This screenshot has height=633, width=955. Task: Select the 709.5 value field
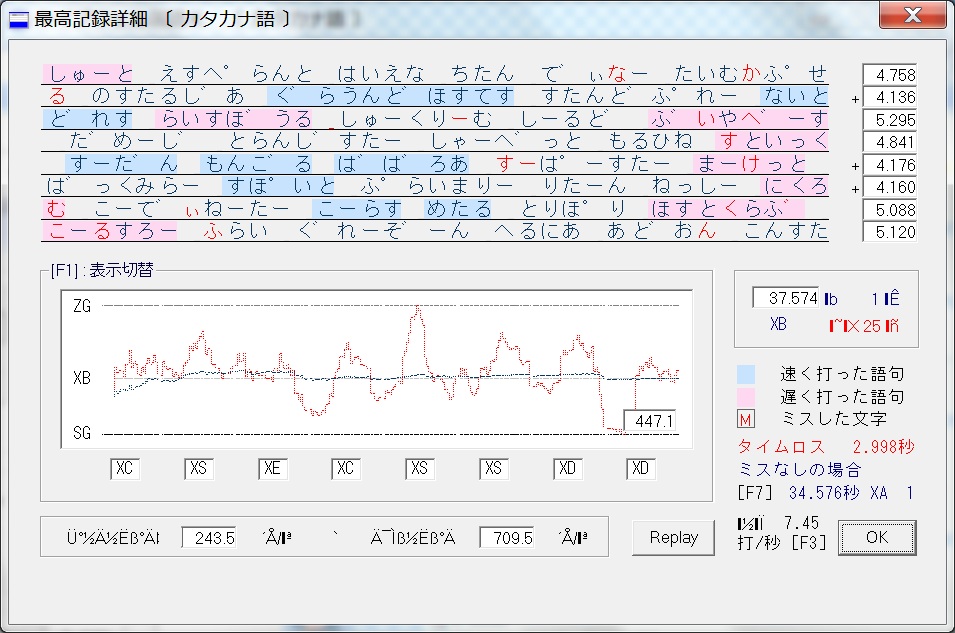(506, 538)
